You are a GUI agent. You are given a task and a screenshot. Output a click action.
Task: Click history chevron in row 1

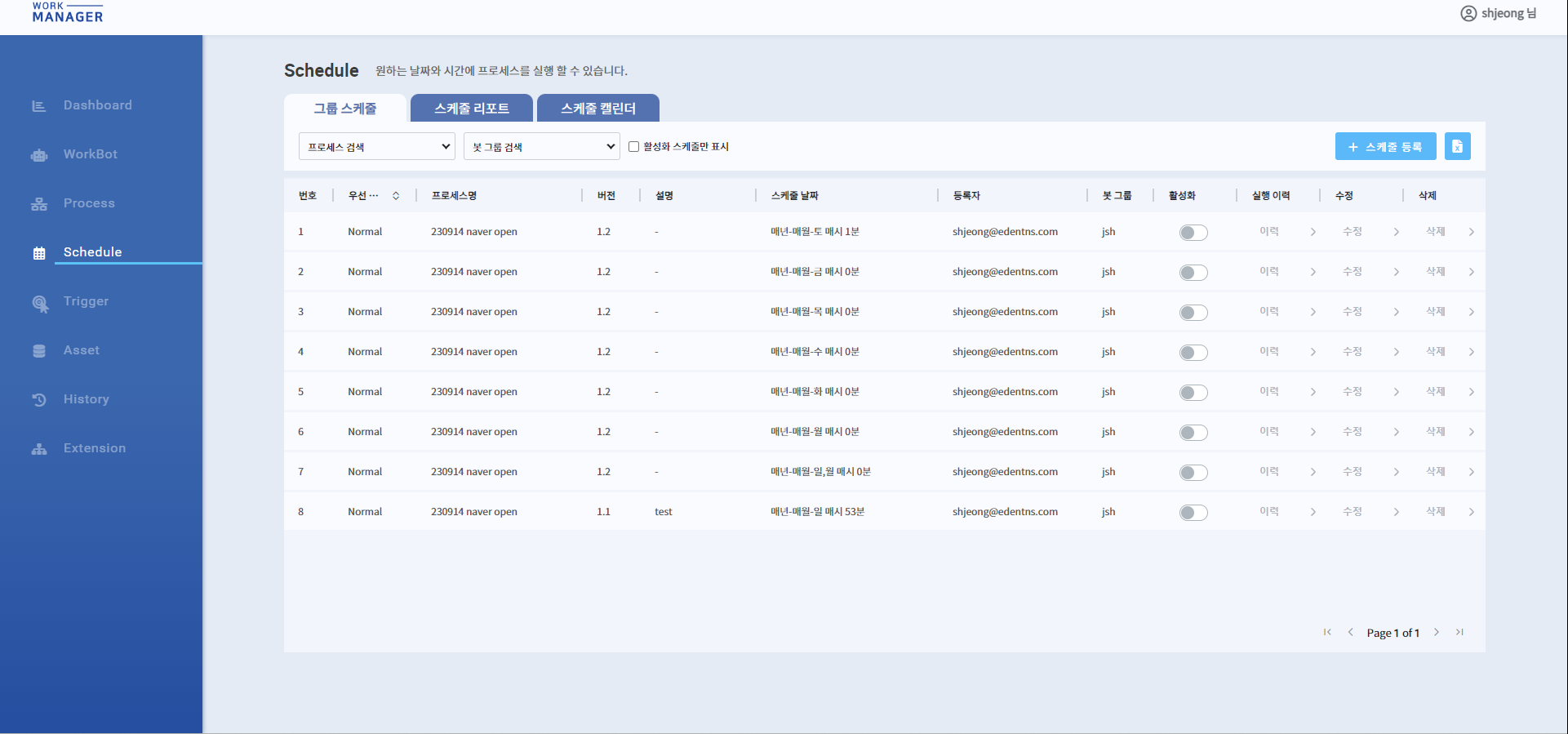pyautogui.click(x=1313, y=232)
